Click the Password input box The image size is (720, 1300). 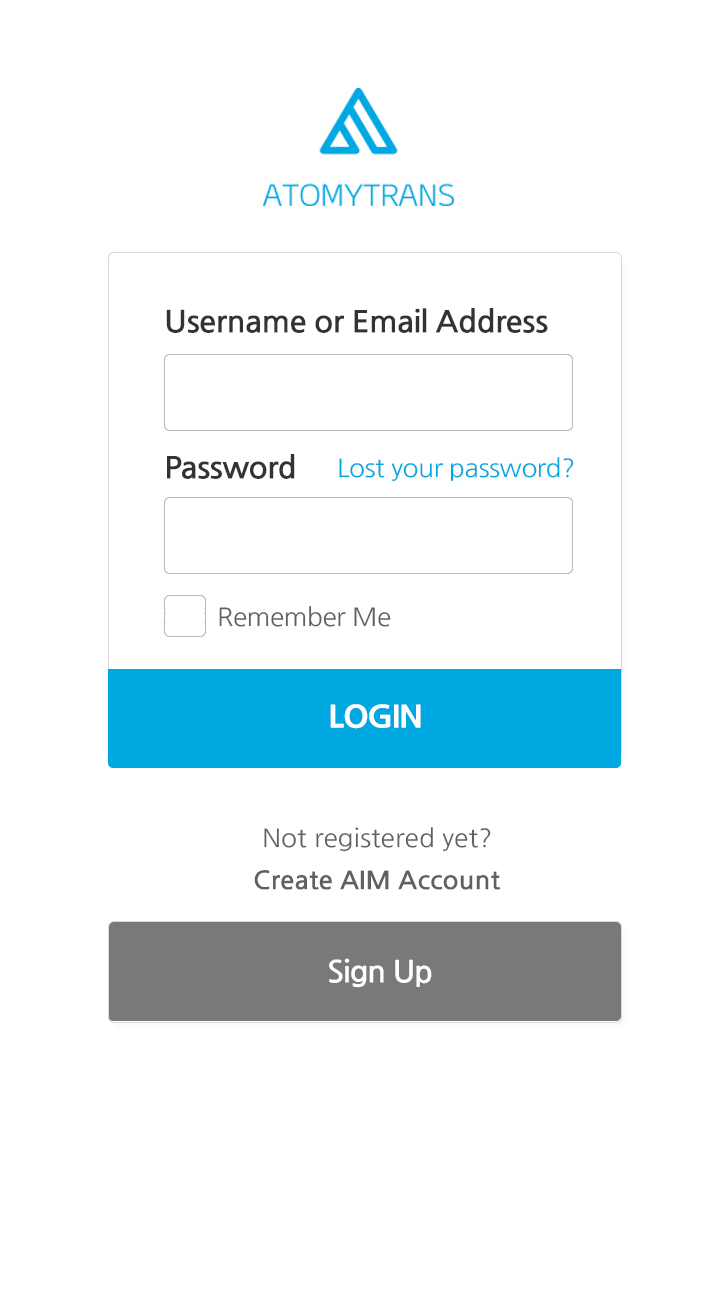[368, 535]
